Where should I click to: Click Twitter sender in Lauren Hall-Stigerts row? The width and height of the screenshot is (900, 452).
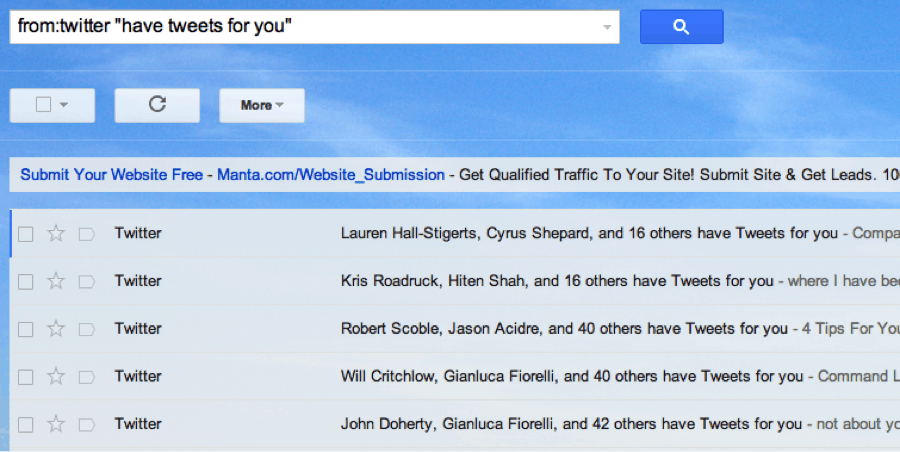pyautogui.click(x=138, y=233)
